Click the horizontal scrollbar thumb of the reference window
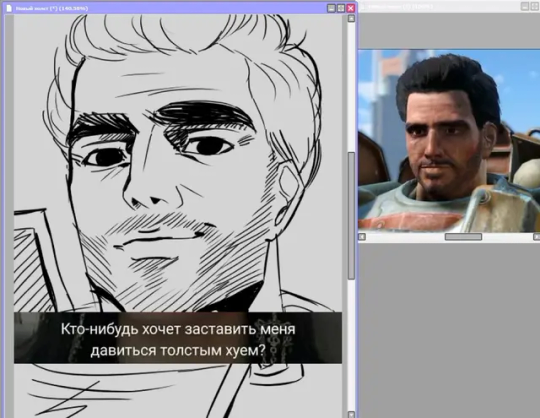Image resolution: width=540 pixels, height=418 pixels. (463, 237)
